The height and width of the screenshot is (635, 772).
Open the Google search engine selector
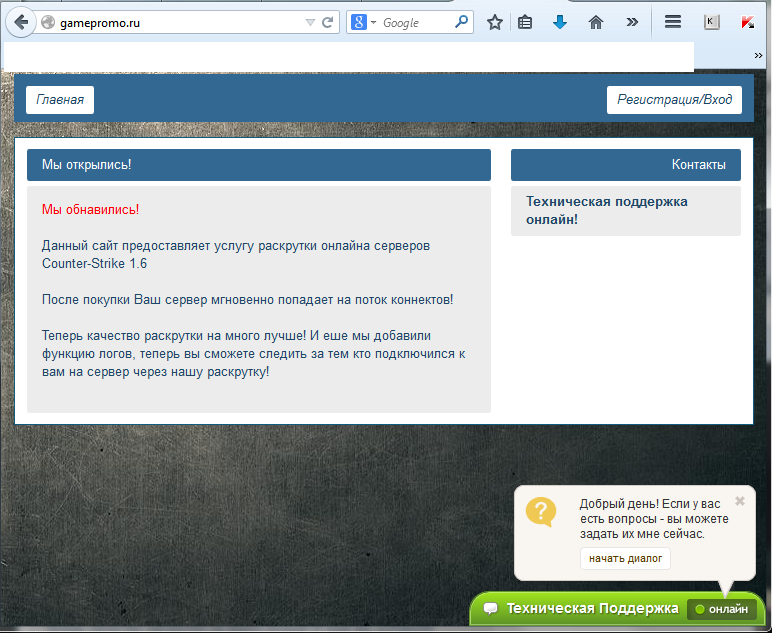tap(363, 23)
